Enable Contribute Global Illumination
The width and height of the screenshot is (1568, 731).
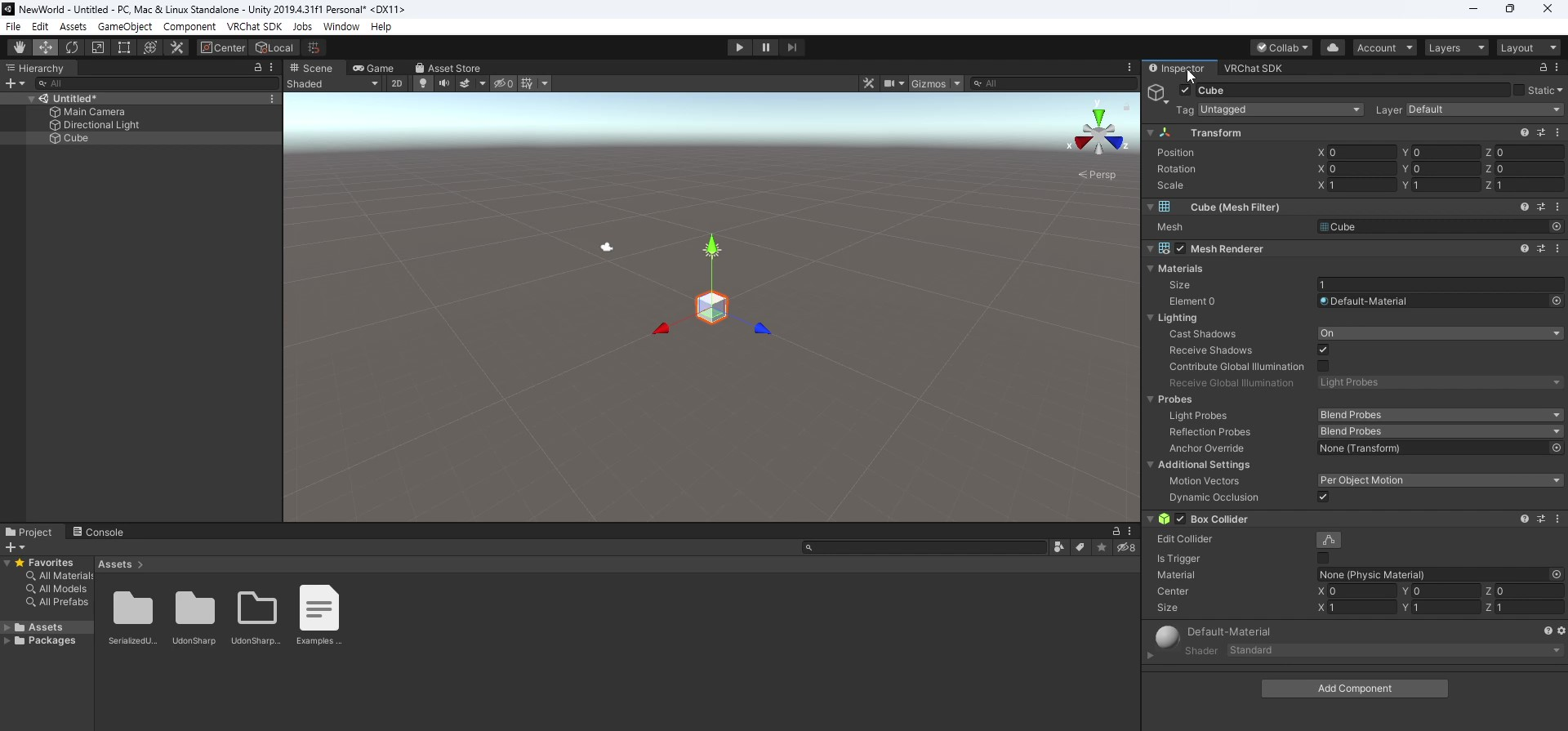[x=1323, y=366]
